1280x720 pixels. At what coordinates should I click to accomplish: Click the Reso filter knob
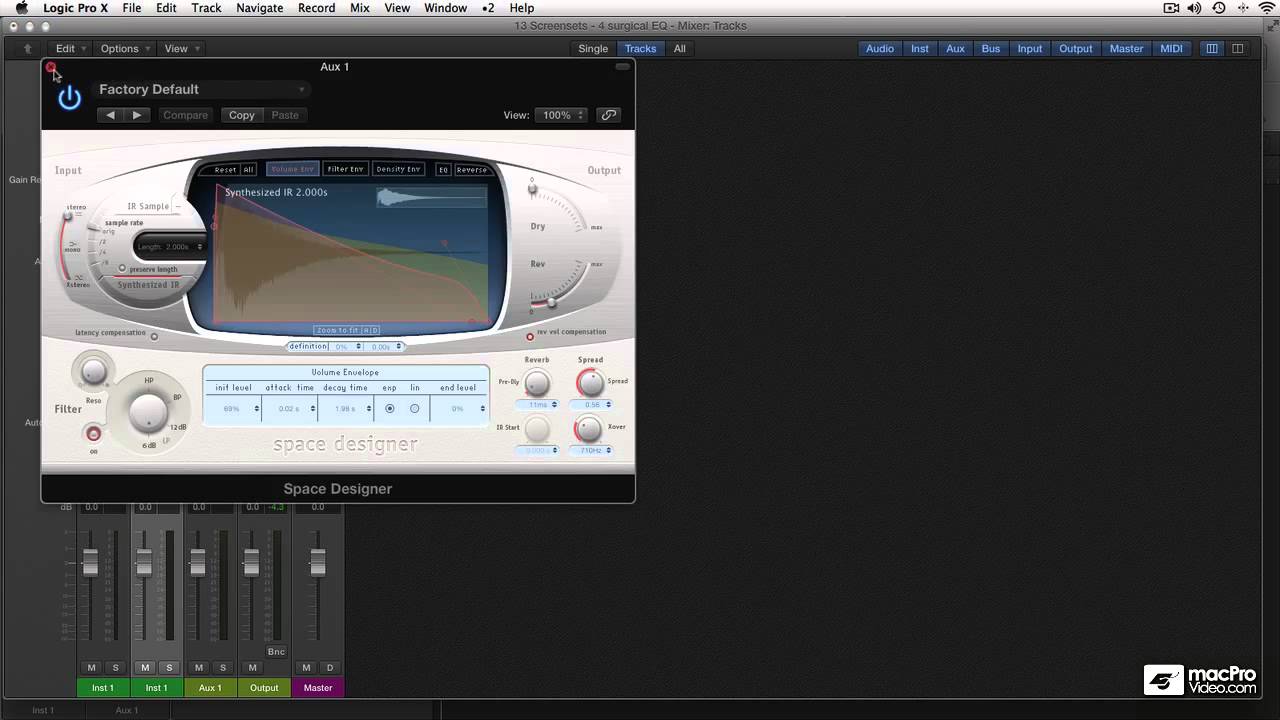tap(93, 372)
